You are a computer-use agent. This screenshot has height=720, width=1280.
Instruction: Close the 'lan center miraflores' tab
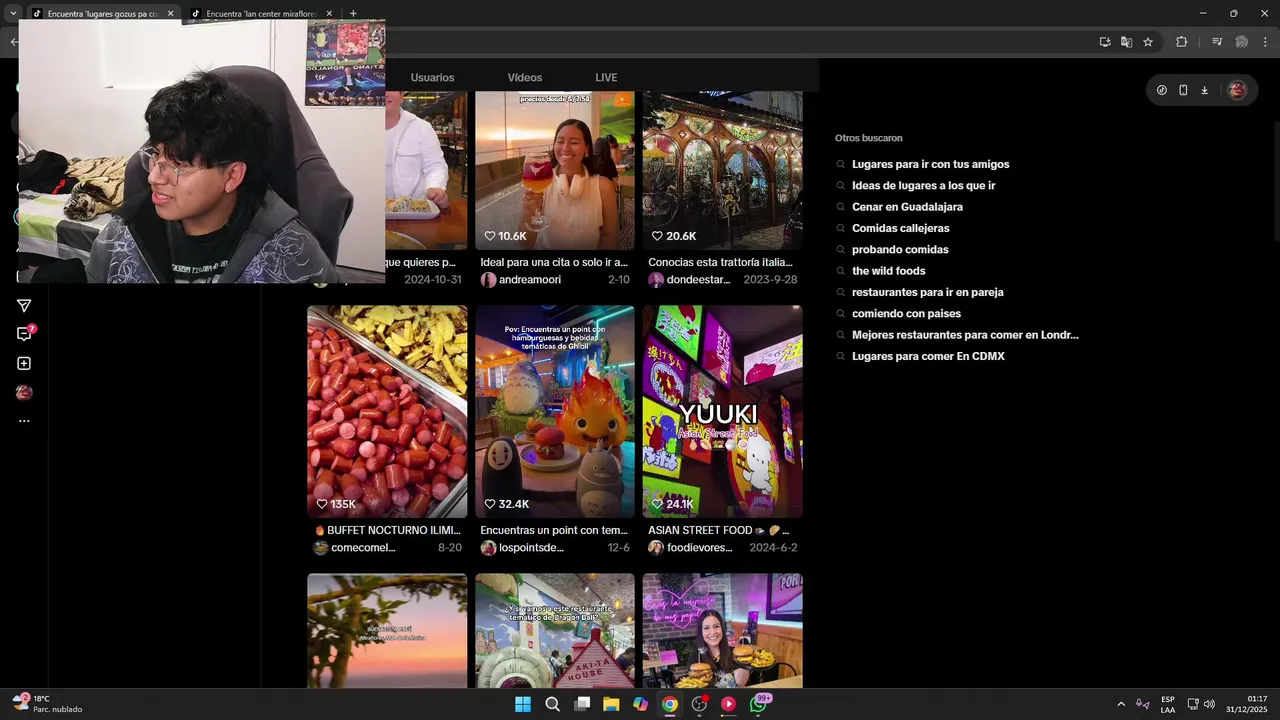click(329, 14)
